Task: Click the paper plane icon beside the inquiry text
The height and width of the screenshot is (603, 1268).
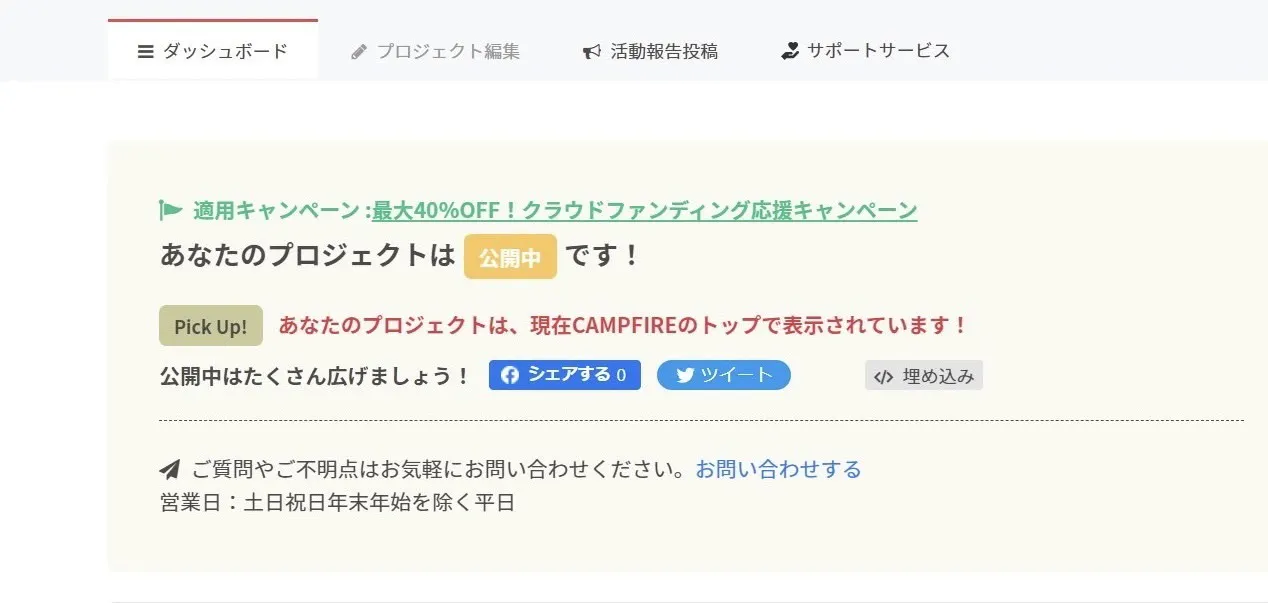Action: point(170,469)
